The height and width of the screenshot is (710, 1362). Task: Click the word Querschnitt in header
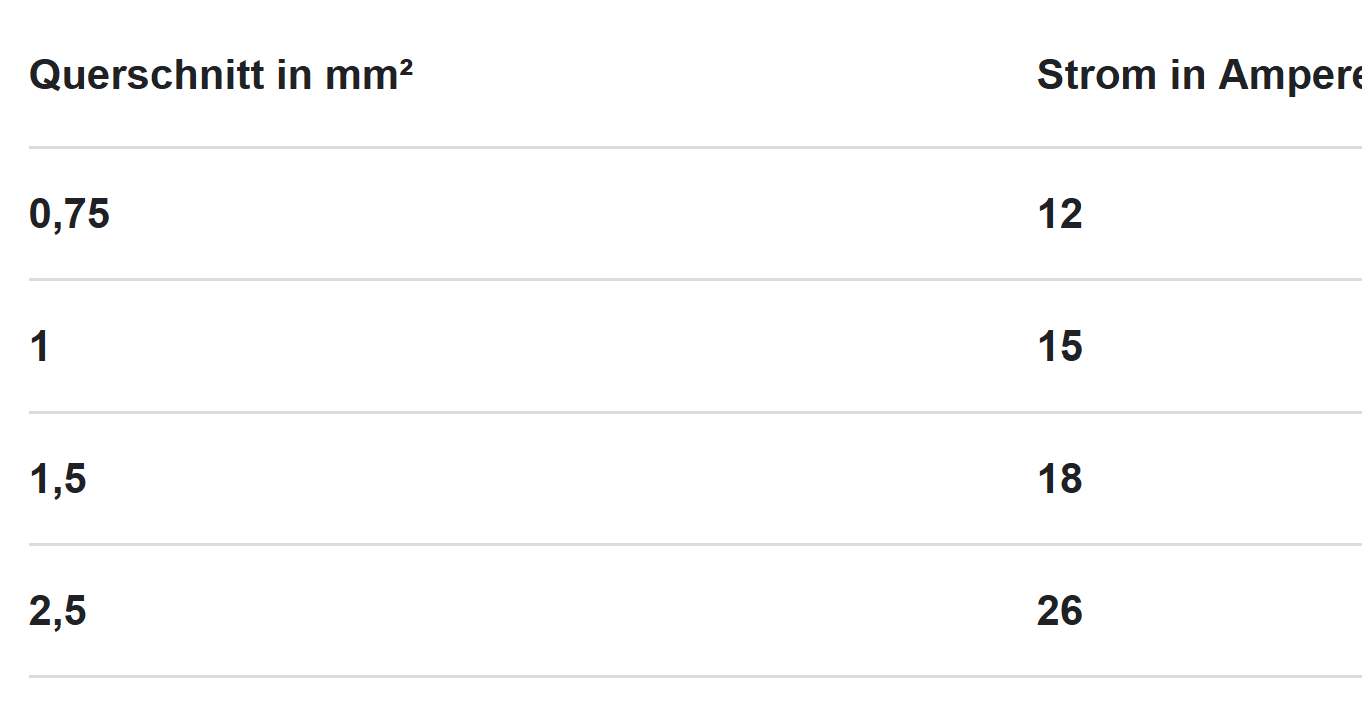(147, 75)
